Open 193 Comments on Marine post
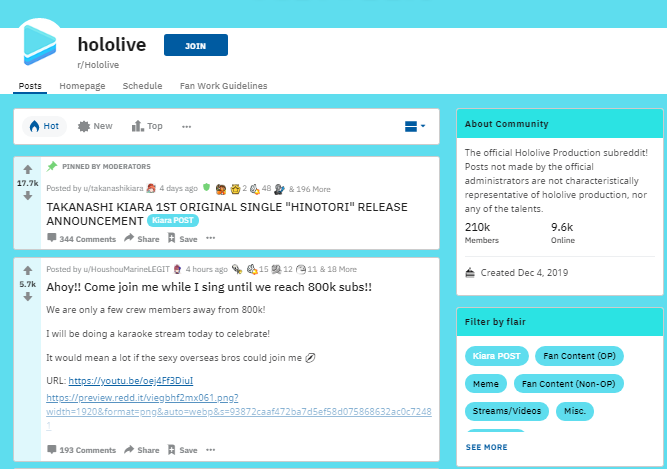 click(82, 450)
